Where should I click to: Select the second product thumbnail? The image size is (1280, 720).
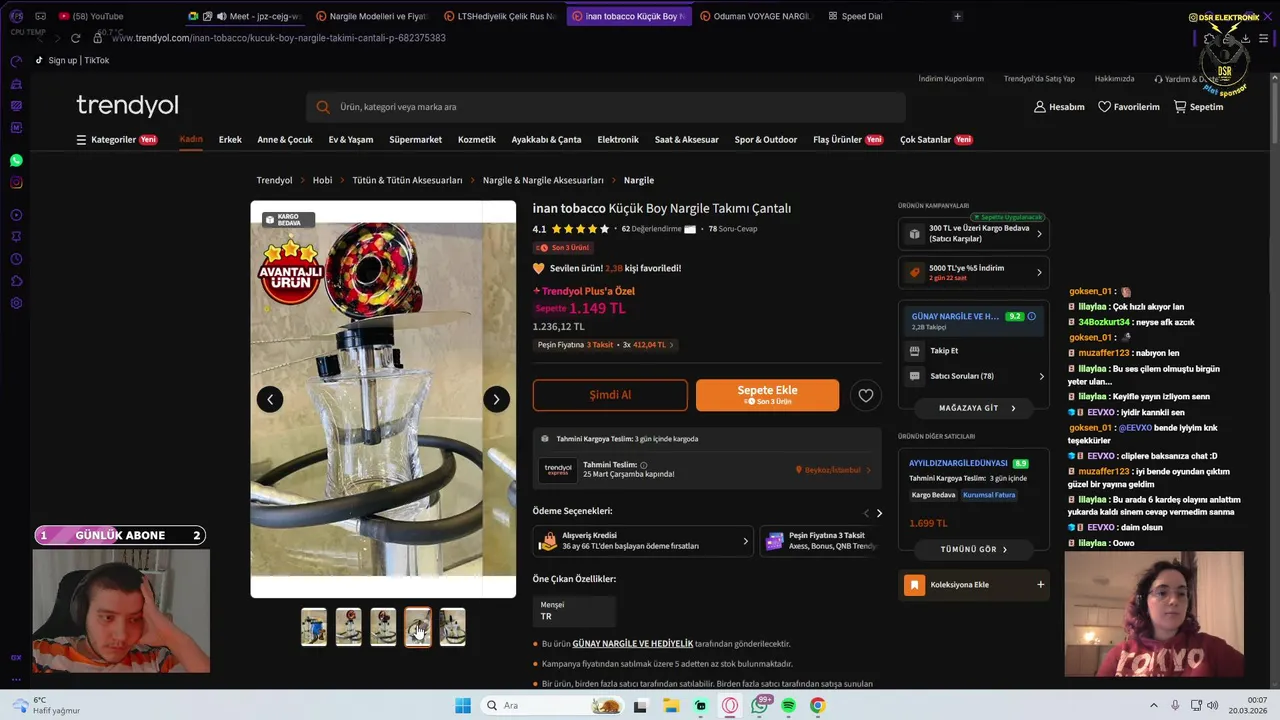click(x=348, y=627)
